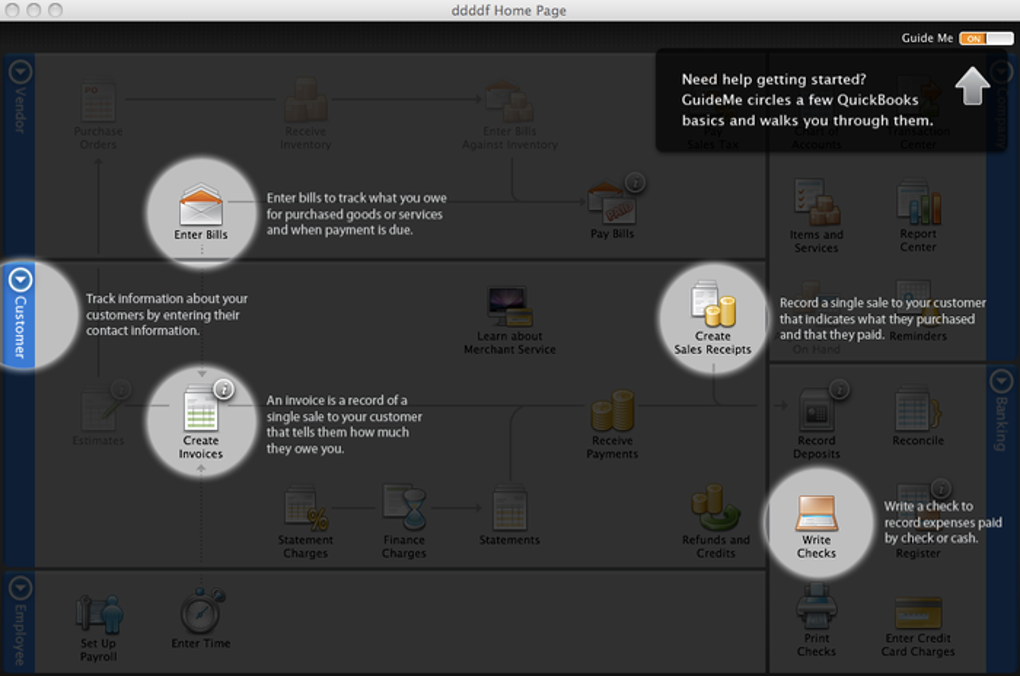The width and height of the screenshot is (1020, 676).
Task: Select the Customer side tab
Action: [18, 315]
